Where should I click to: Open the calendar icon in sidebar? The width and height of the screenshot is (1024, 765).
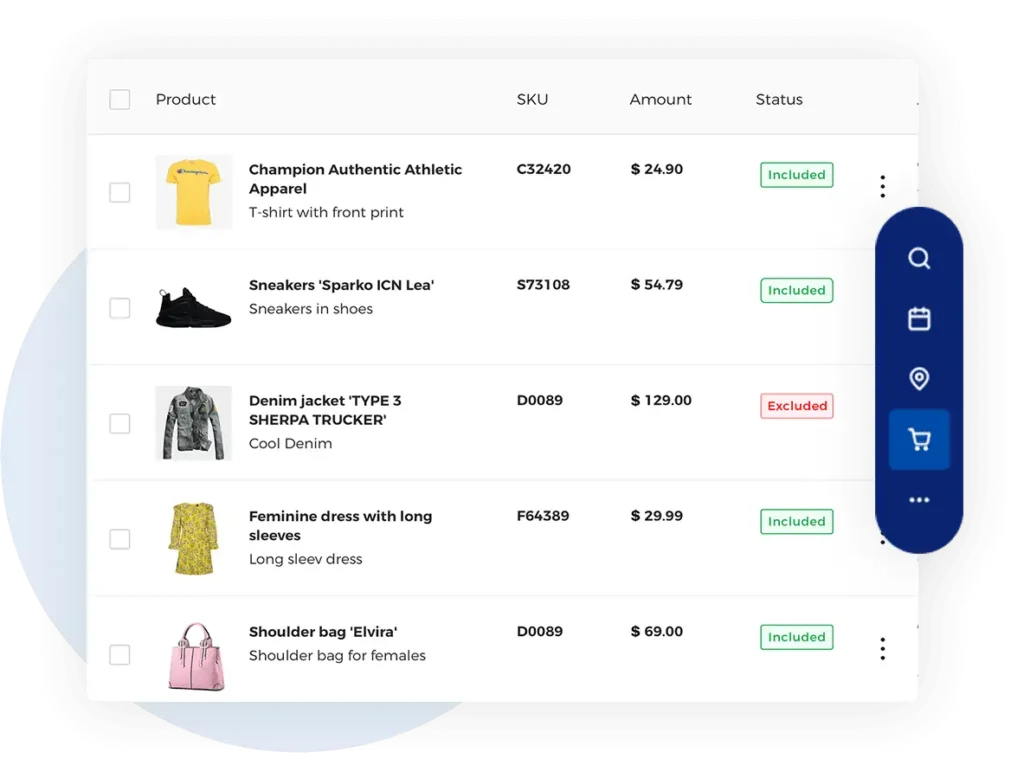point(919,319)
